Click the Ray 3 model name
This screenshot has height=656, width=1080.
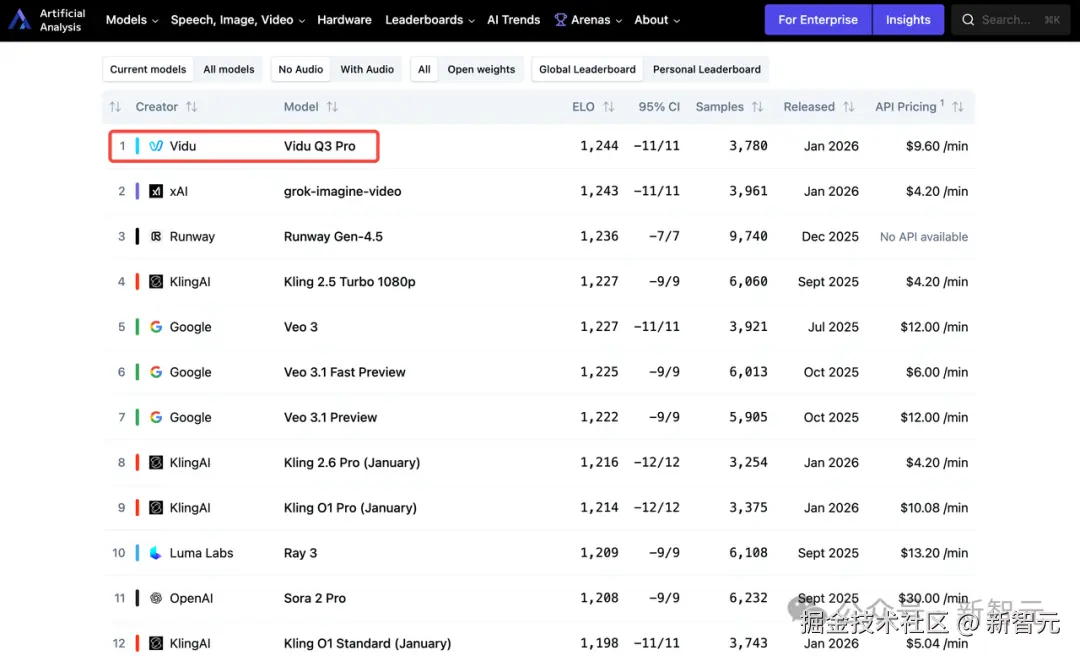pos(300,553)
